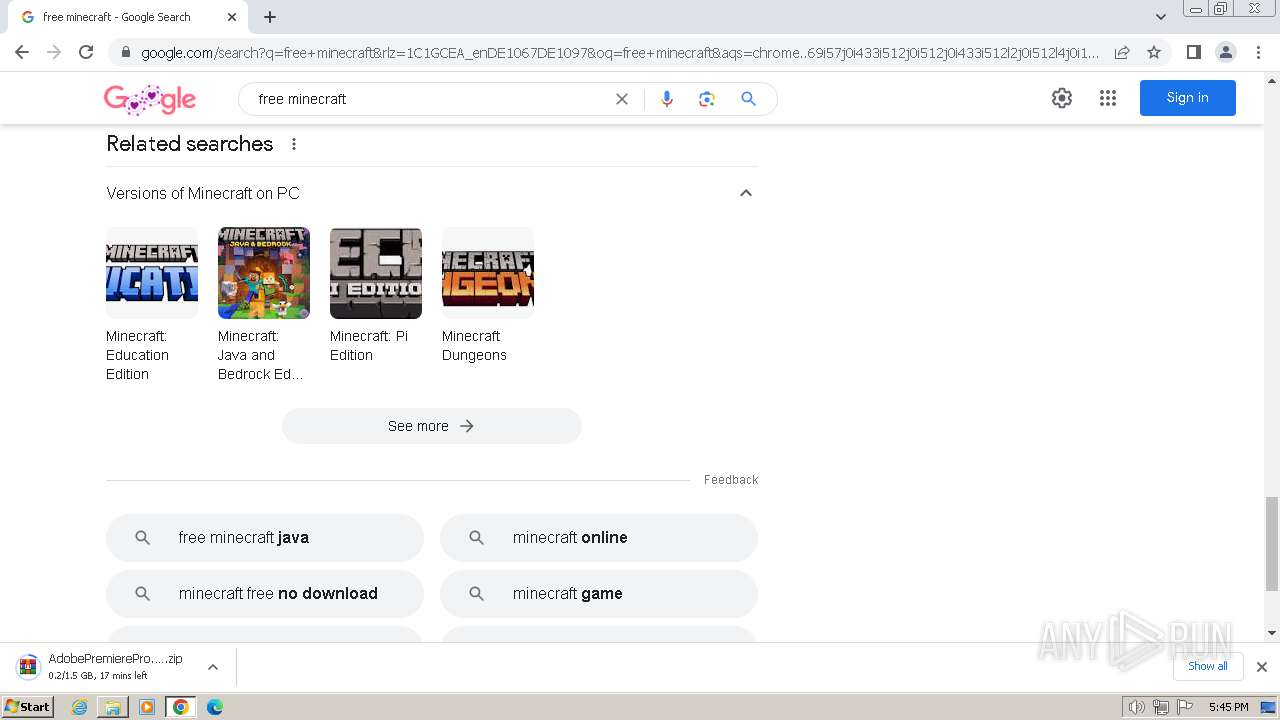The image size is (1280, 720).
Task: Open a new browser tab
Action: (270, 17)
